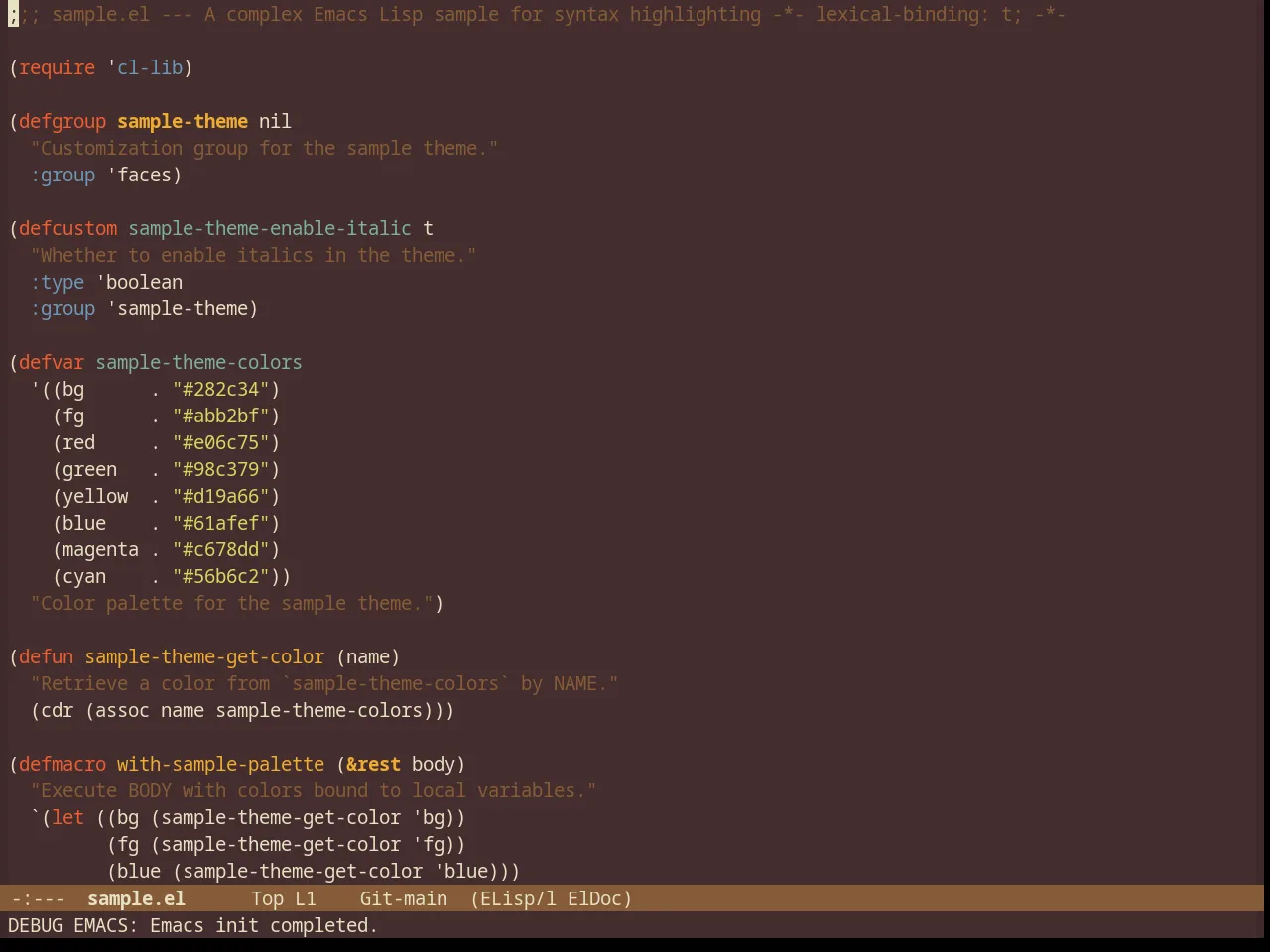Click the ':type' keyword
The height and width of the screenshot is (952, 1270).
(57, 282)
